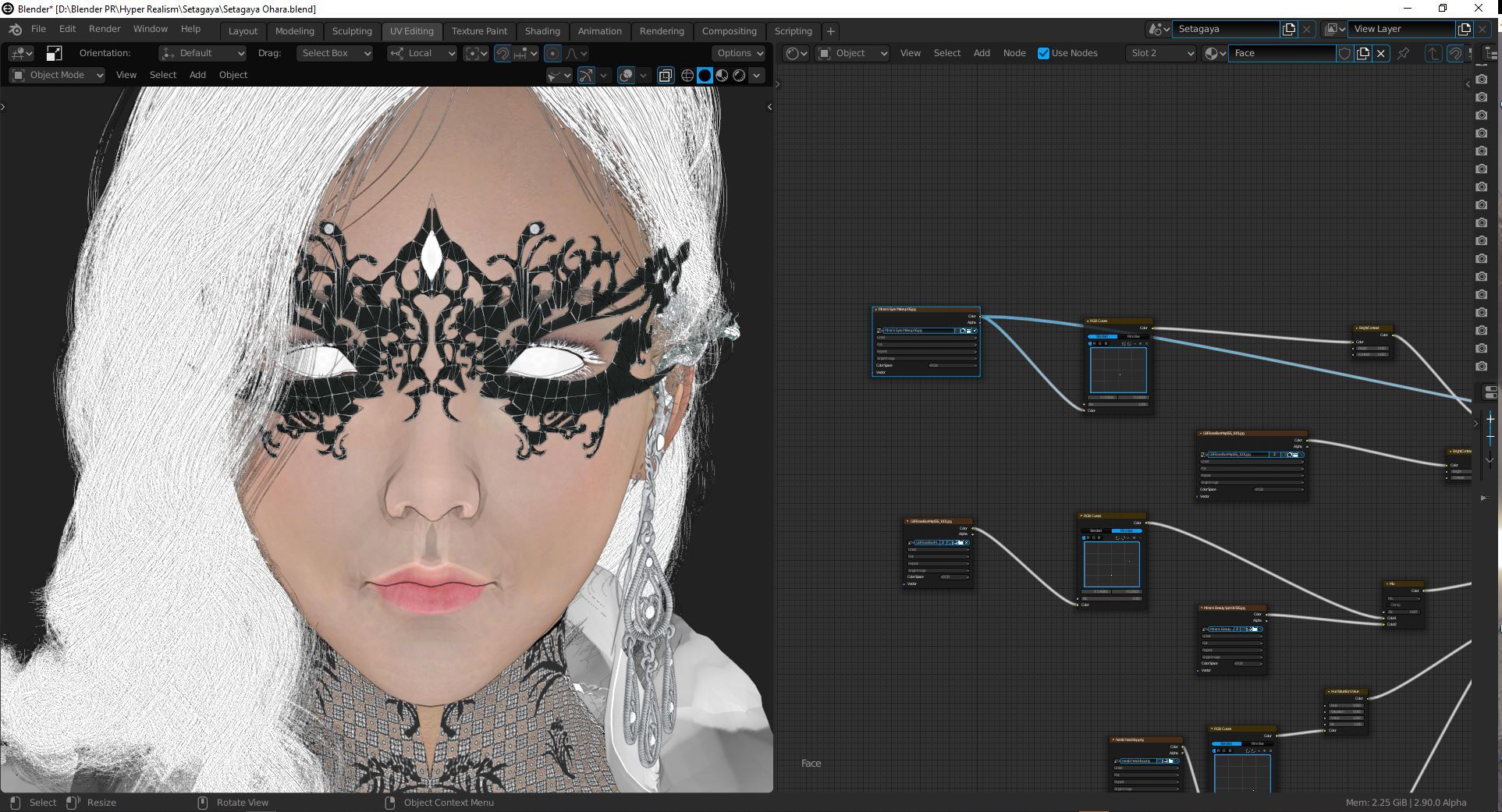Click fullscreen toggle icon beside Orientation
Image resolution: width=1502 pixels, height=812 pixels.
[54, 53]
